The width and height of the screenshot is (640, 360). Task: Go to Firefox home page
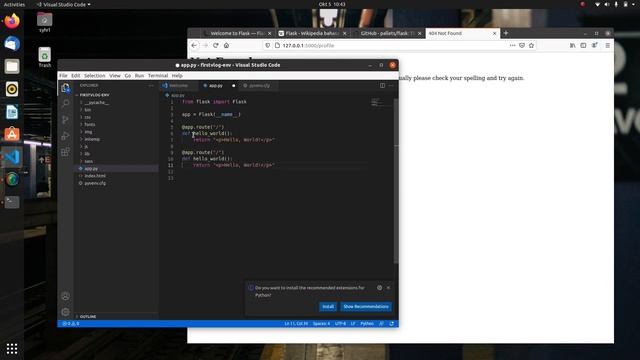point(227,45)
